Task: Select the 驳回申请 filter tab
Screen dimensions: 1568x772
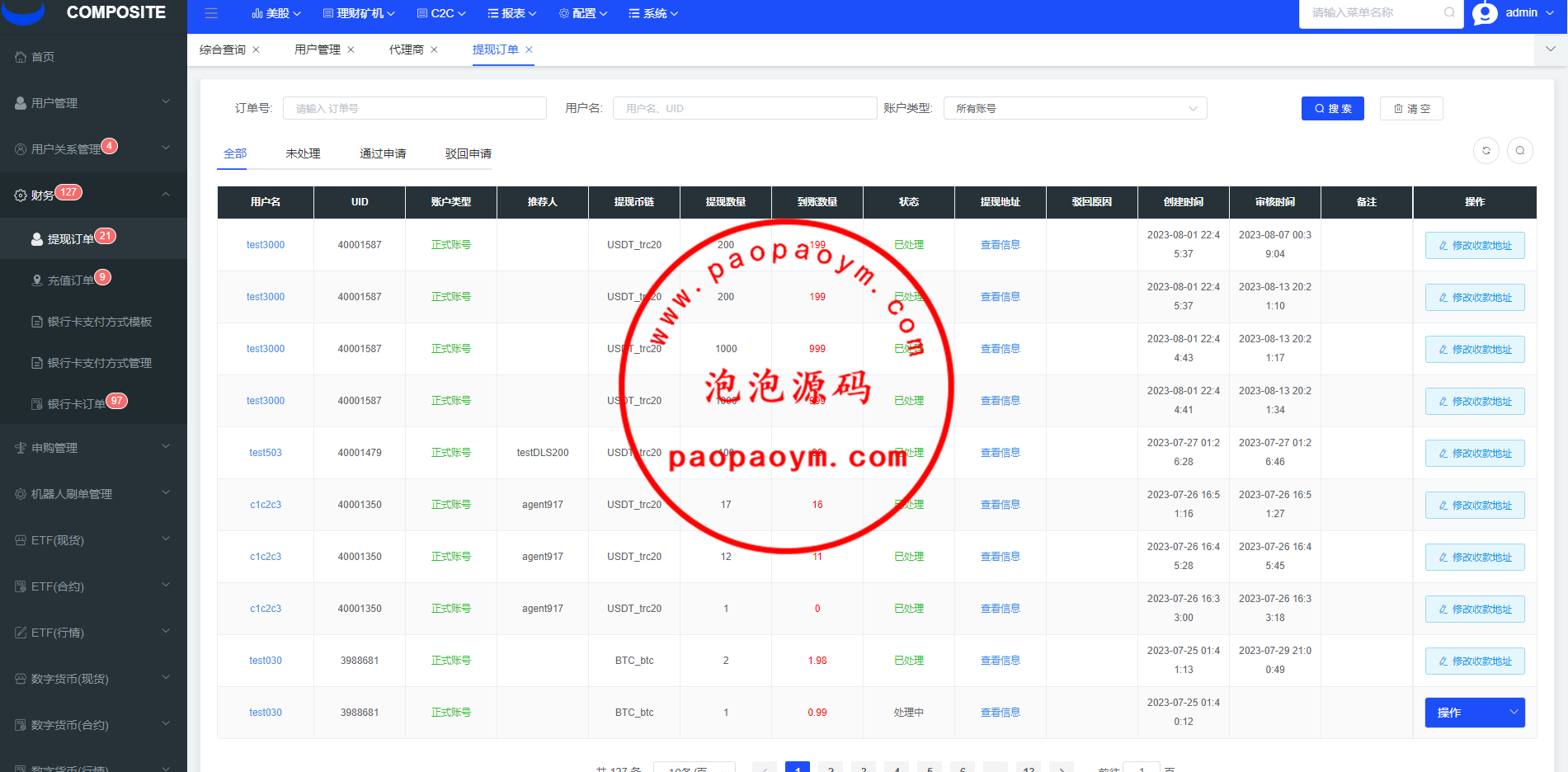Action: 469,153
